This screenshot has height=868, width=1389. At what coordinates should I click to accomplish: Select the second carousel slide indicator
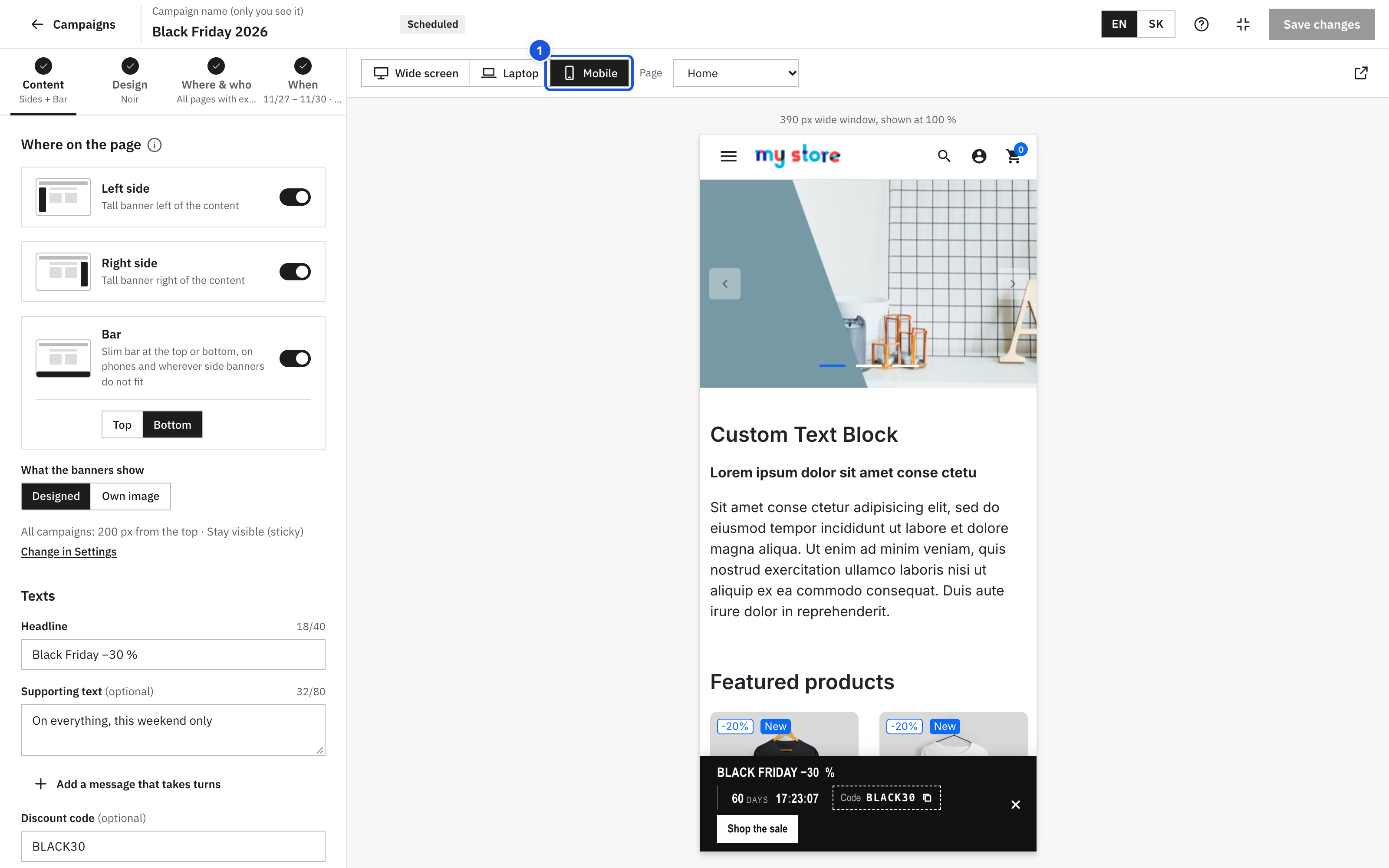pos(869,366)
